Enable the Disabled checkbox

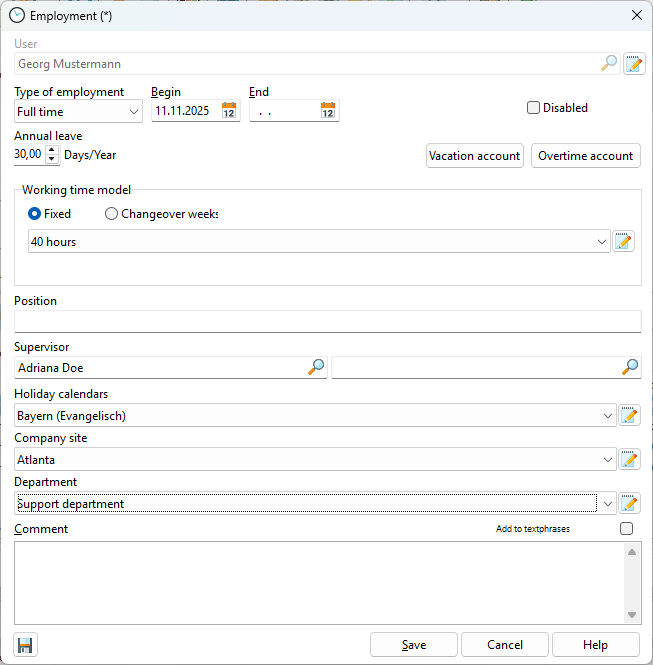[533, 108]
